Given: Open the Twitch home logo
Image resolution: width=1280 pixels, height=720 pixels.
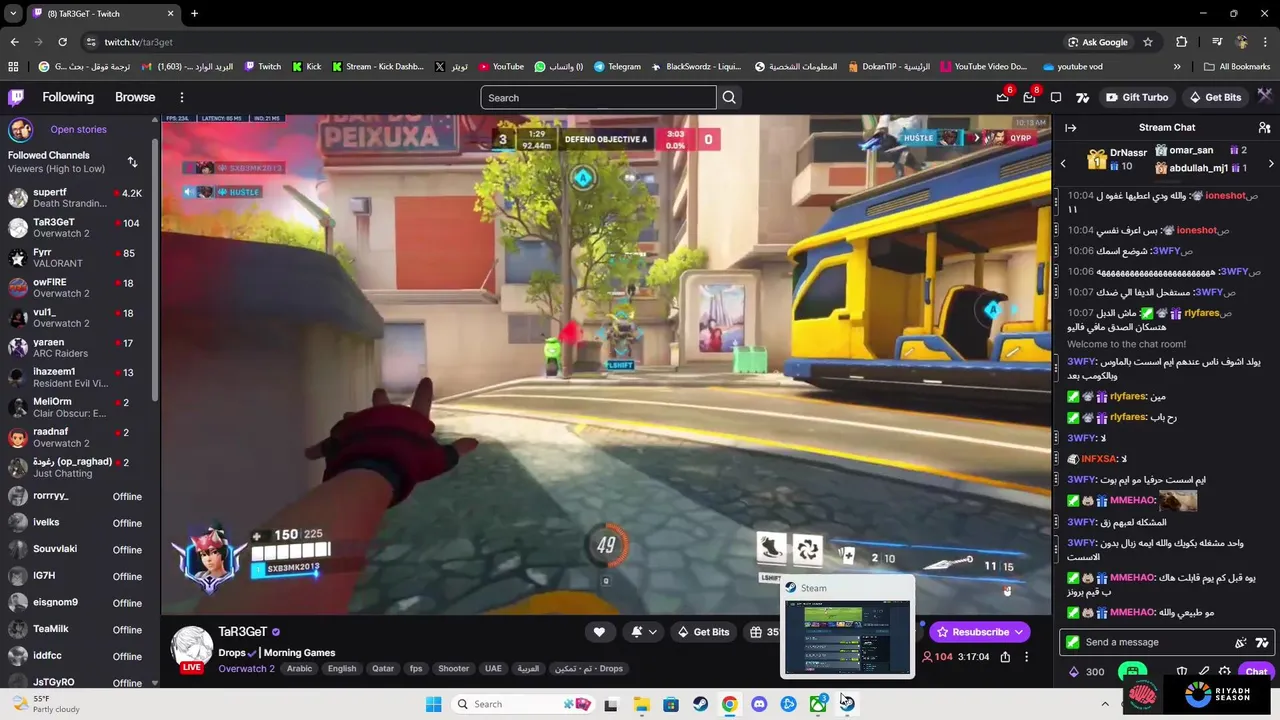Looking at the screenshot, I should pos(16,97).
